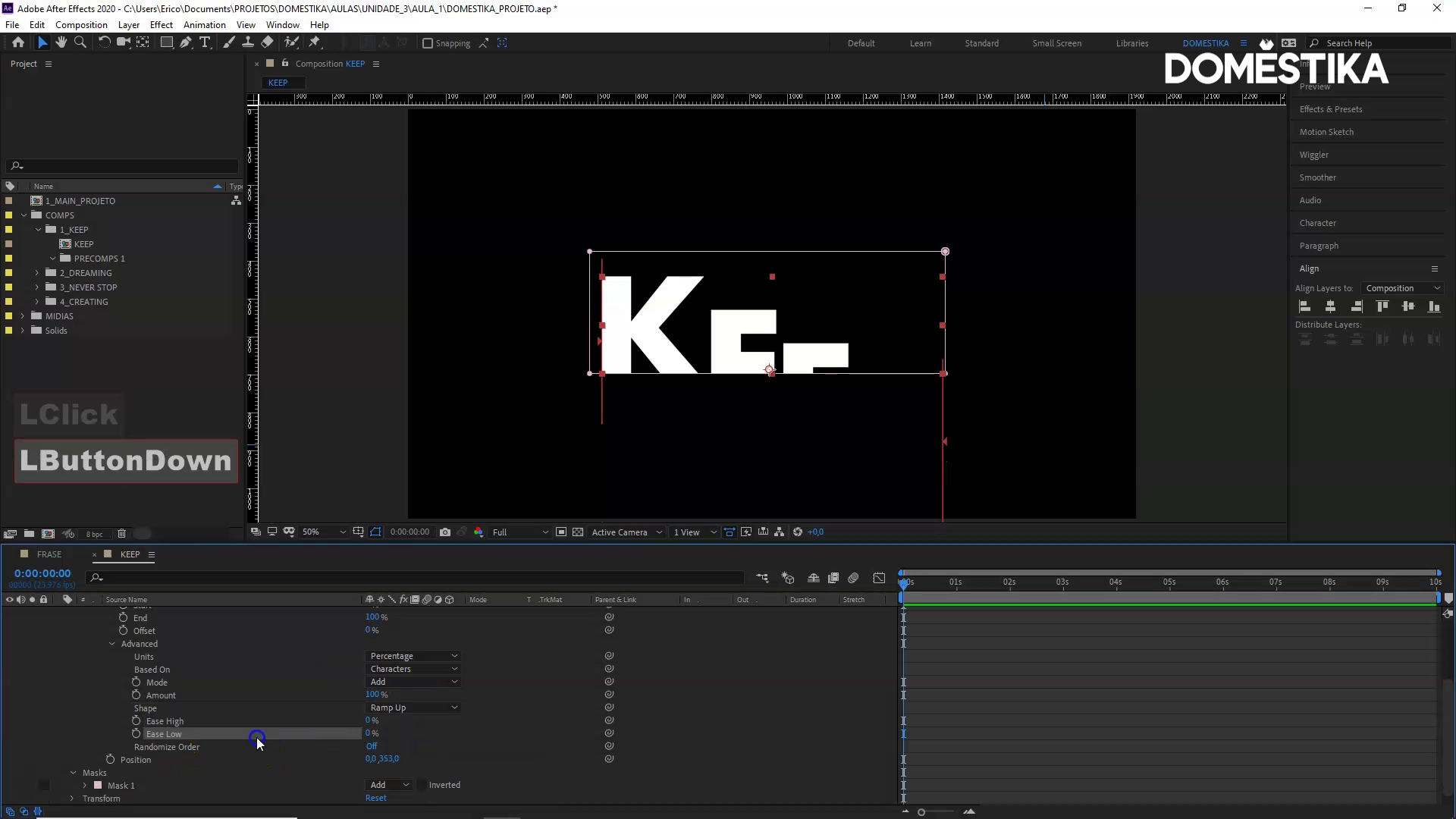This screenshot has height=819, width=1456.
Task: Open Full resolution dropdown
Action: pyautogui.click(x=519, y=532)
